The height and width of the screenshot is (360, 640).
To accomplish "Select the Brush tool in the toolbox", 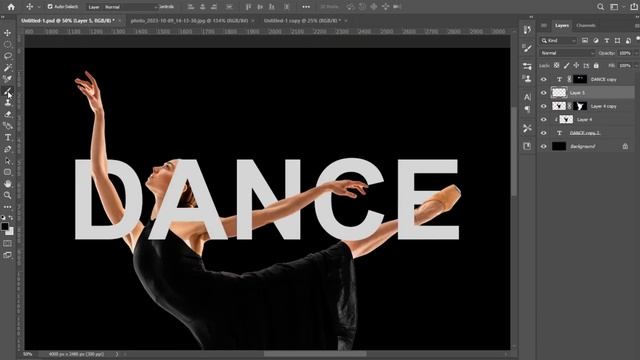I will click(x=7, y=91).
